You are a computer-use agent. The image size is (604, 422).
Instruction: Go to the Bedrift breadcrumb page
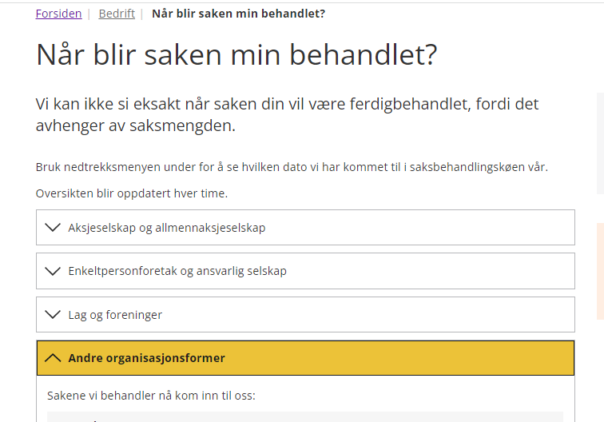pyautogui.click(x=117, y=14)
